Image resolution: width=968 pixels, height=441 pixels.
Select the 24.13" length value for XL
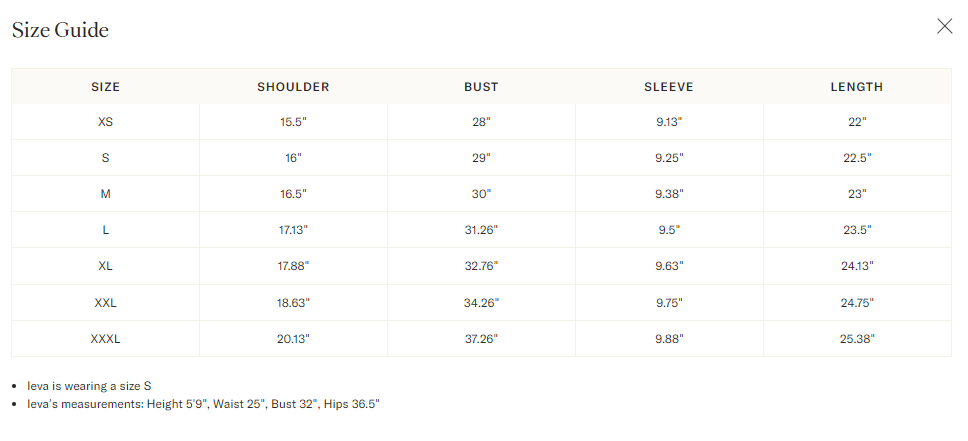tap(857, 266)
